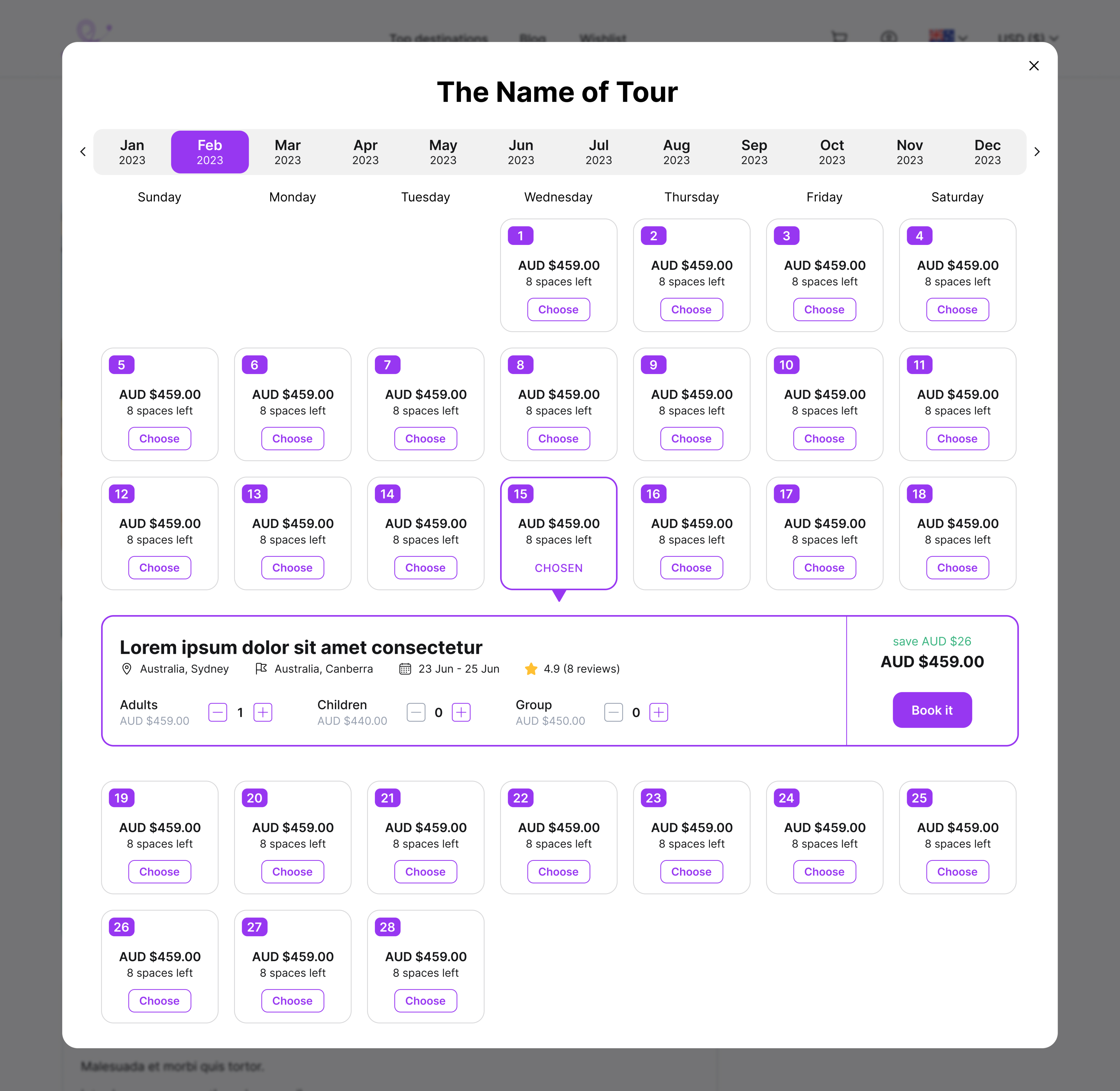
Task: Reduce Children count with minus icon
Action: [x=416, y=712]
